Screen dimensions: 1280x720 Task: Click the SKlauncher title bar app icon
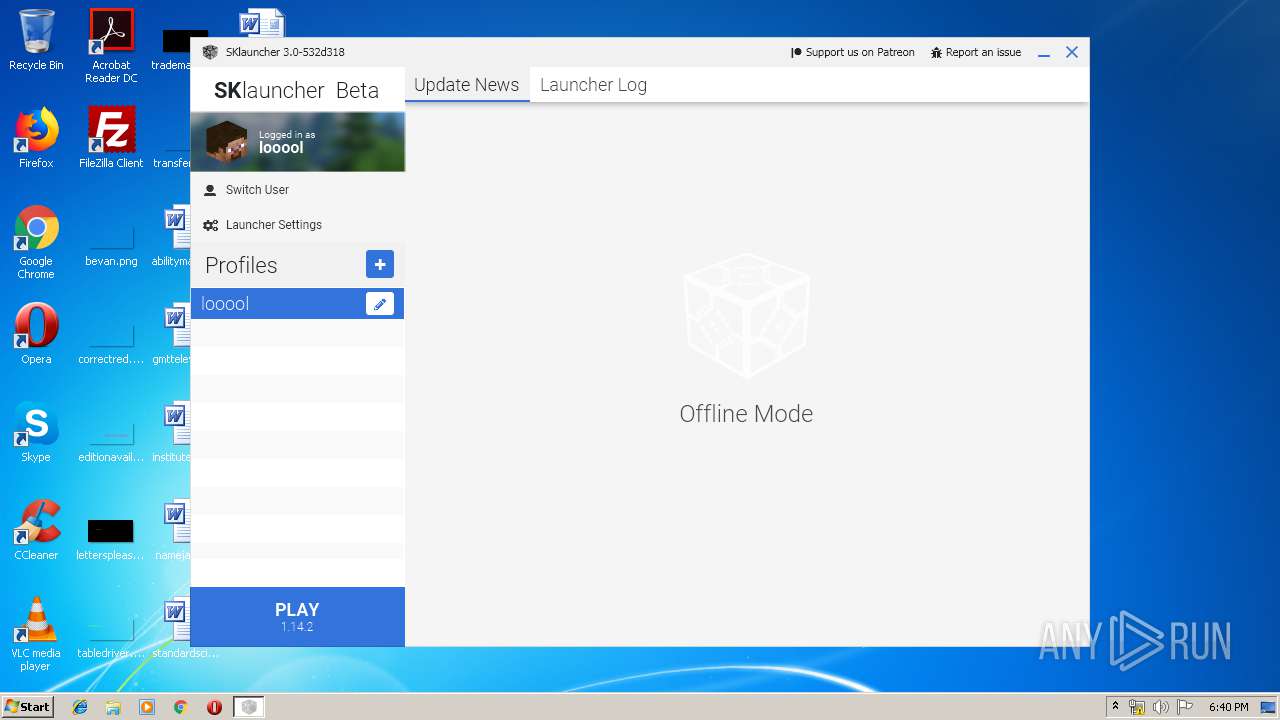210,52
